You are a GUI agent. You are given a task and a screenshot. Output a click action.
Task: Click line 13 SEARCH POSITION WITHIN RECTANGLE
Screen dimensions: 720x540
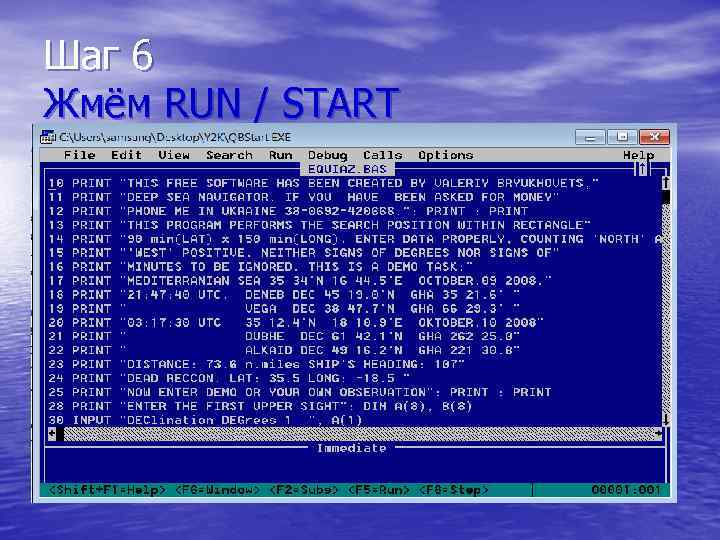458,225
